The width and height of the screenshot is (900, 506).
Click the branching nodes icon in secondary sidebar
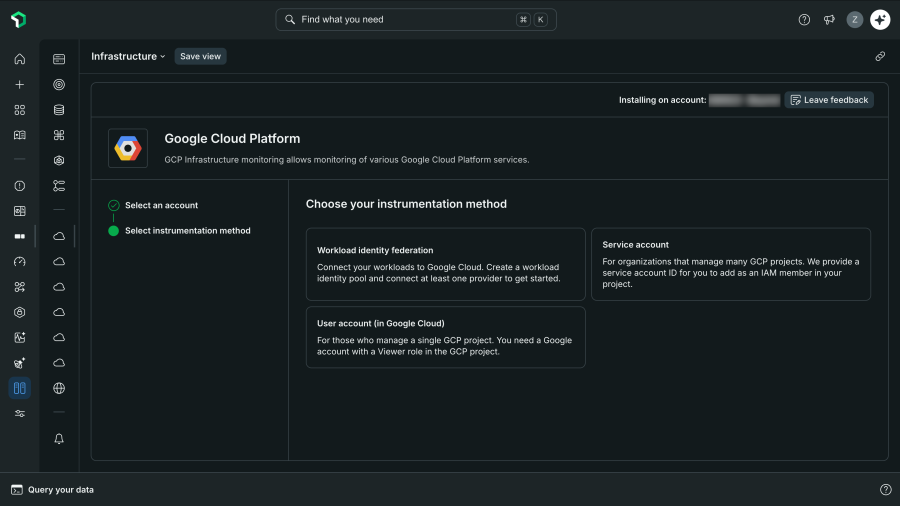pos(59,186)
